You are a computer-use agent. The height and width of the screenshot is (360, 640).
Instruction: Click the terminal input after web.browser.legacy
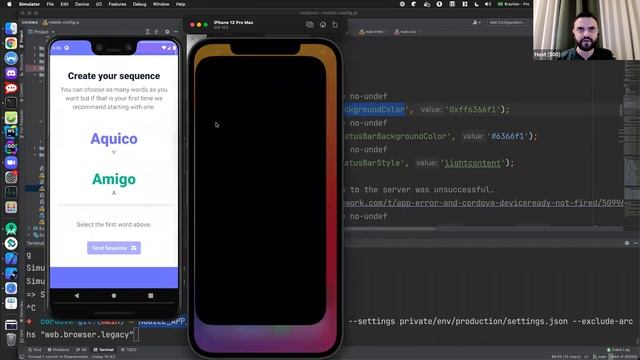tap(136, 335)
